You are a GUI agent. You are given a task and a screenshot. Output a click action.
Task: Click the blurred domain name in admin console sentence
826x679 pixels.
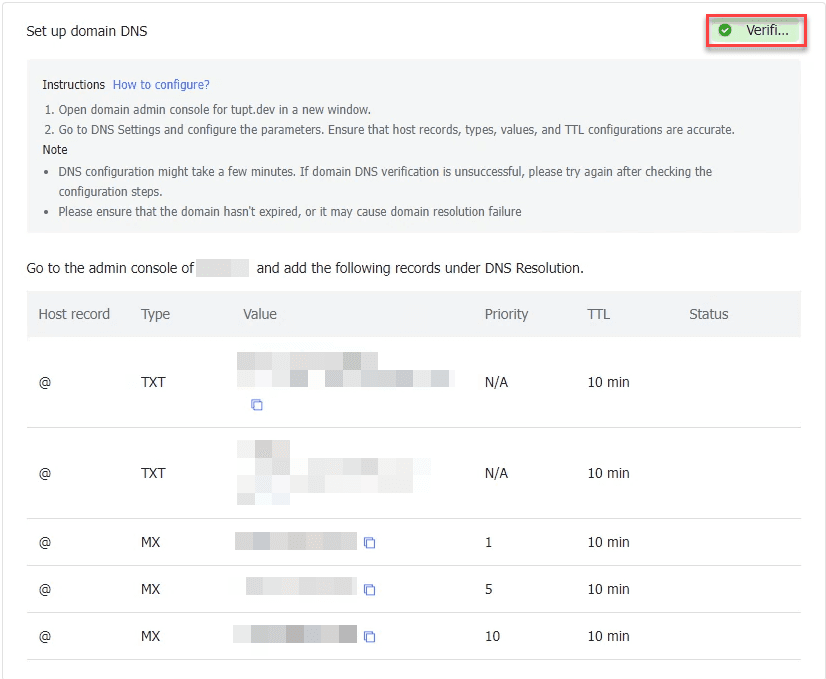[222, 268]
